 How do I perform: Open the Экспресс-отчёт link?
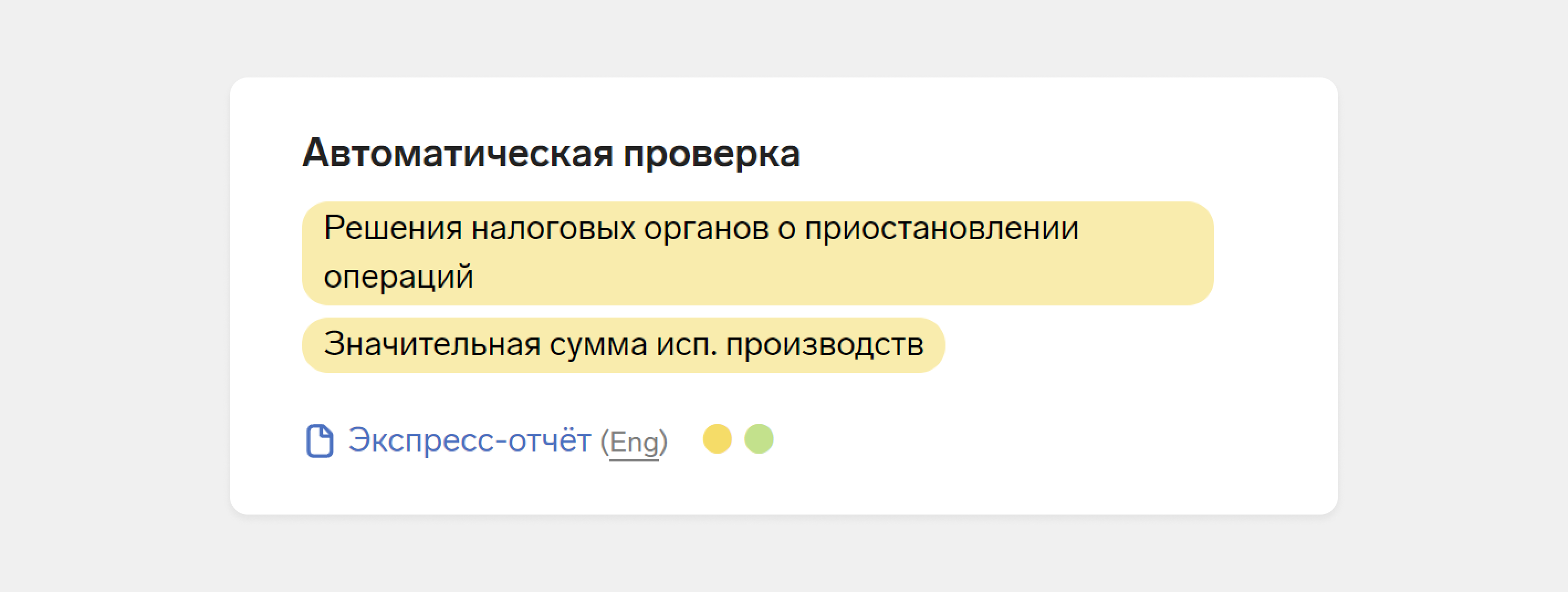click(x=469, y=440)
